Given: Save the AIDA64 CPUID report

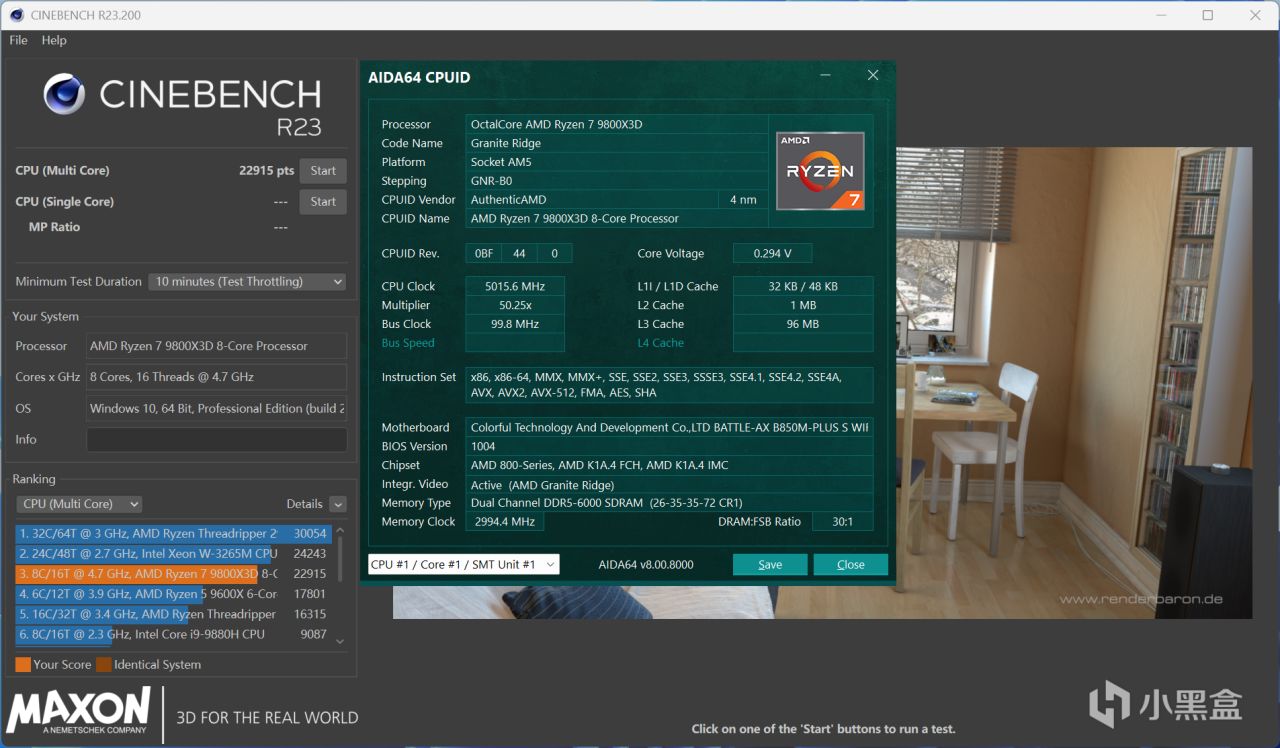Looking at the screenshot, I should [x=770, y=565].
